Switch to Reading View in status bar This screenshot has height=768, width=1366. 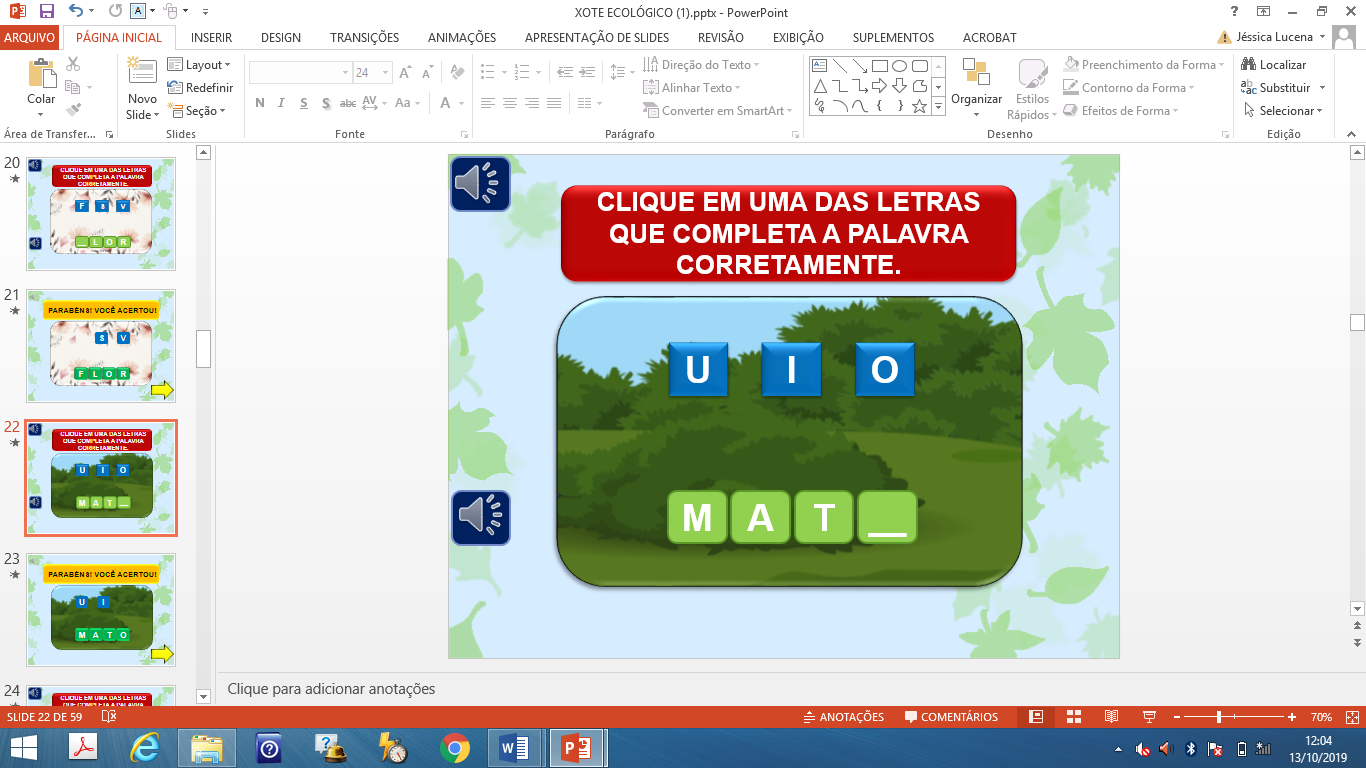point(1111,717)
